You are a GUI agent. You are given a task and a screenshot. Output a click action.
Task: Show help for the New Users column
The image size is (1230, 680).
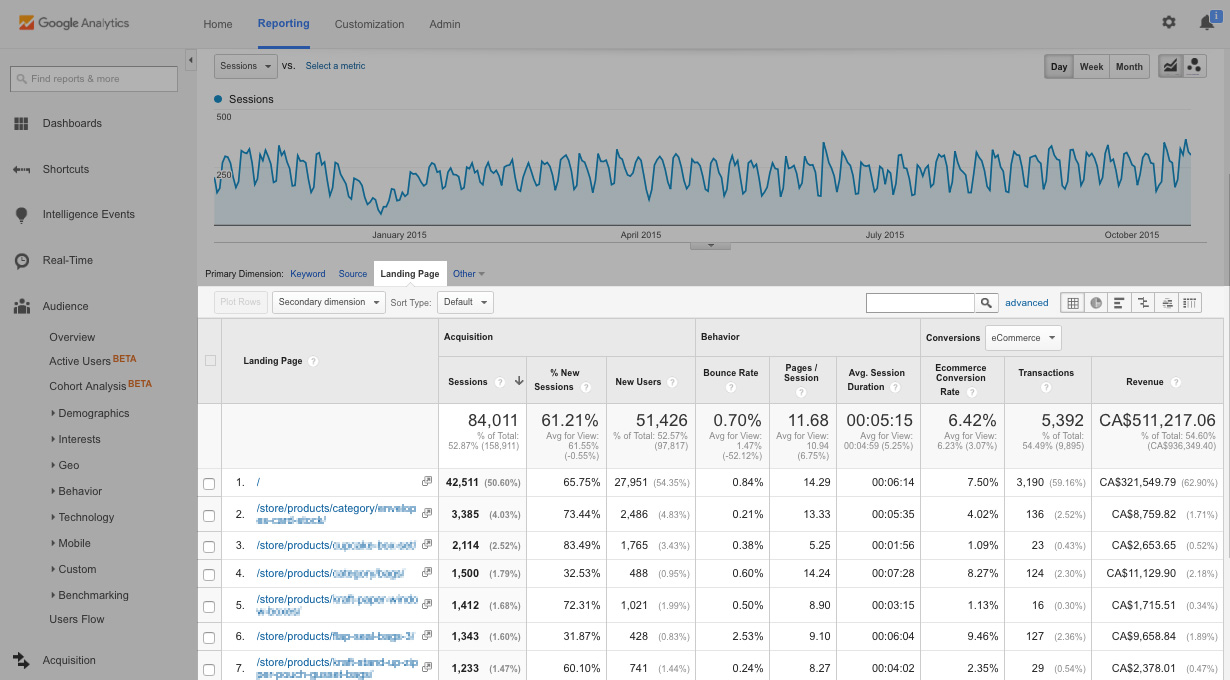point(674,382)
